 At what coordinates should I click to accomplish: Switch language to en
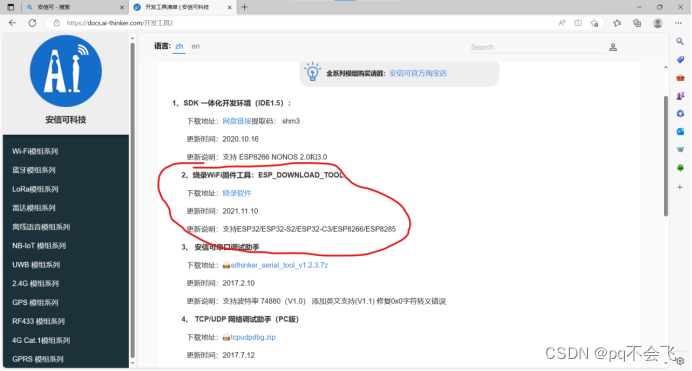point(196,46)
